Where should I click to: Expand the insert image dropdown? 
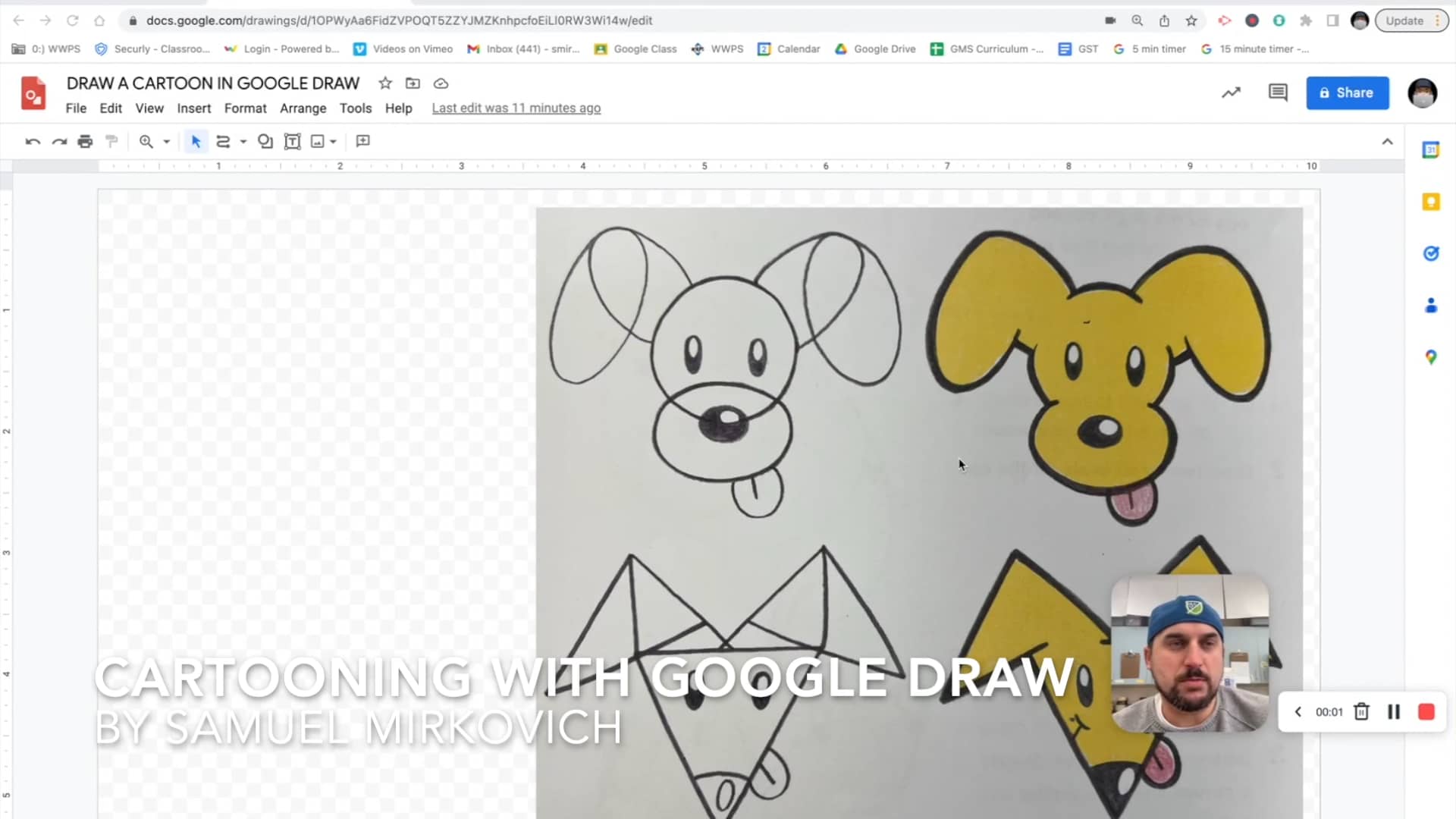(x=332, y=141)
